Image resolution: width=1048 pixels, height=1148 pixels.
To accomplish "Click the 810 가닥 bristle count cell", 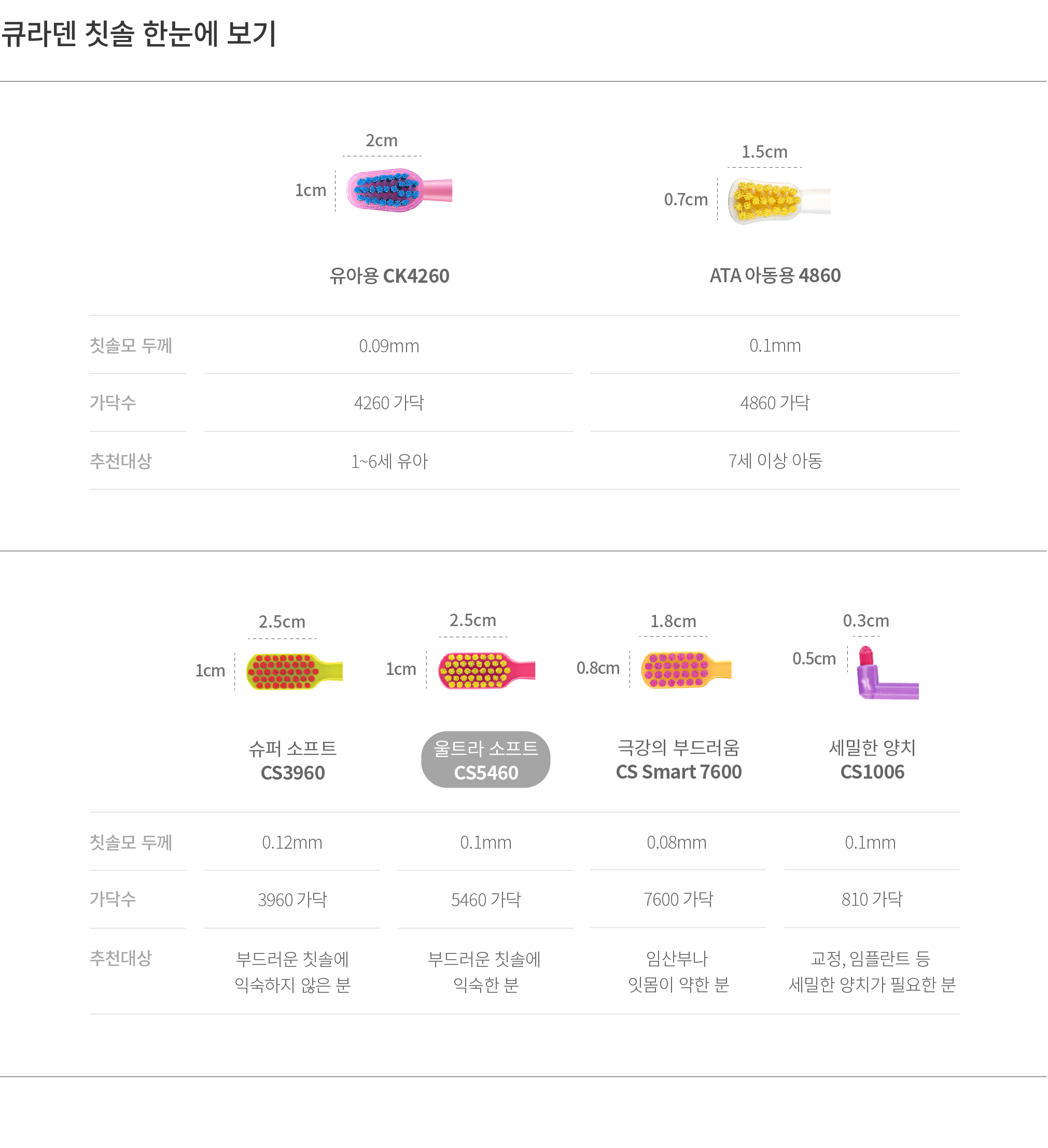I will [873, 900].
